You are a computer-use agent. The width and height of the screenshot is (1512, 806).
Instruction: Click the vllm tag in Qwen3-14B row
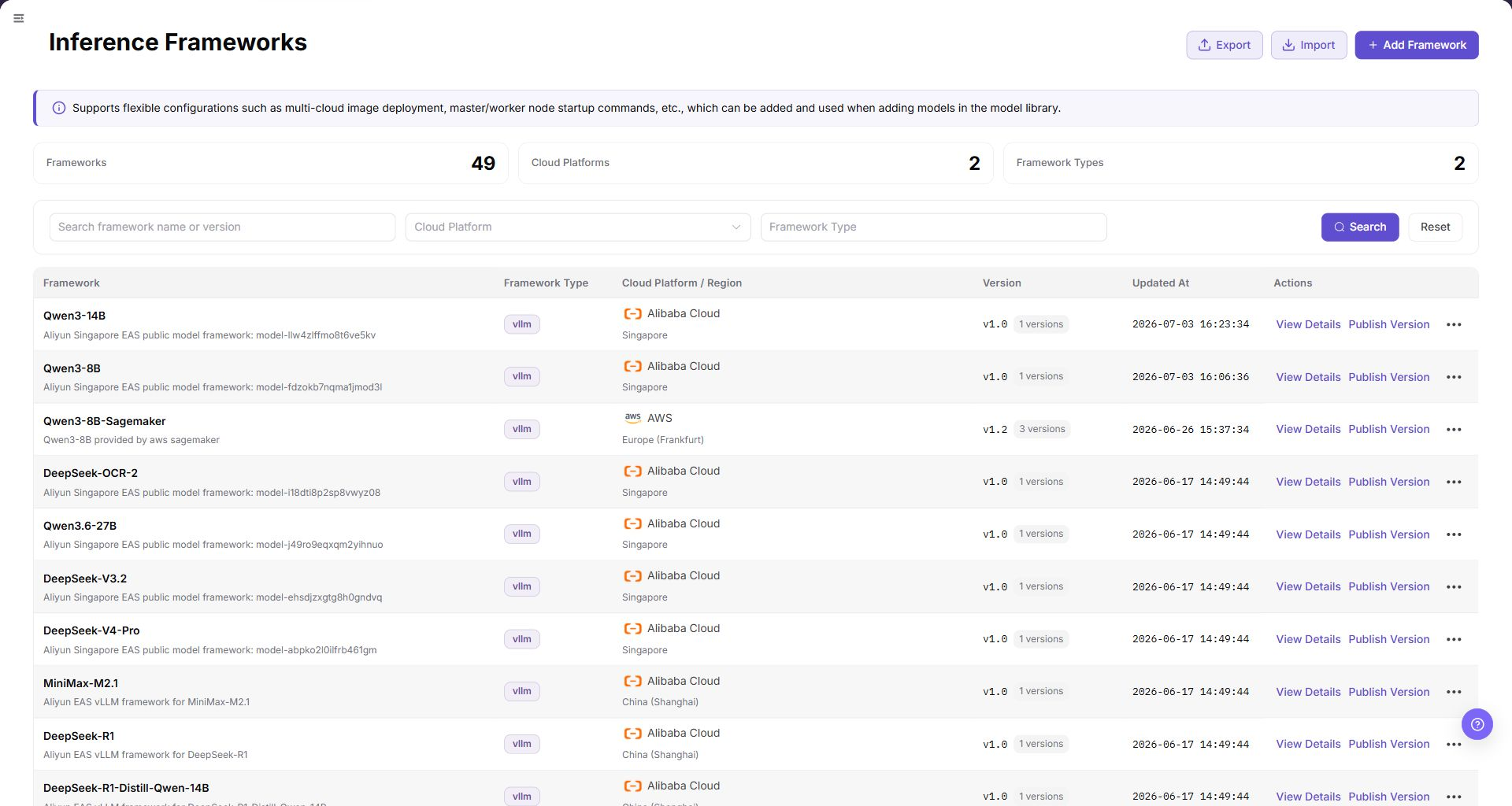(521, 324)
